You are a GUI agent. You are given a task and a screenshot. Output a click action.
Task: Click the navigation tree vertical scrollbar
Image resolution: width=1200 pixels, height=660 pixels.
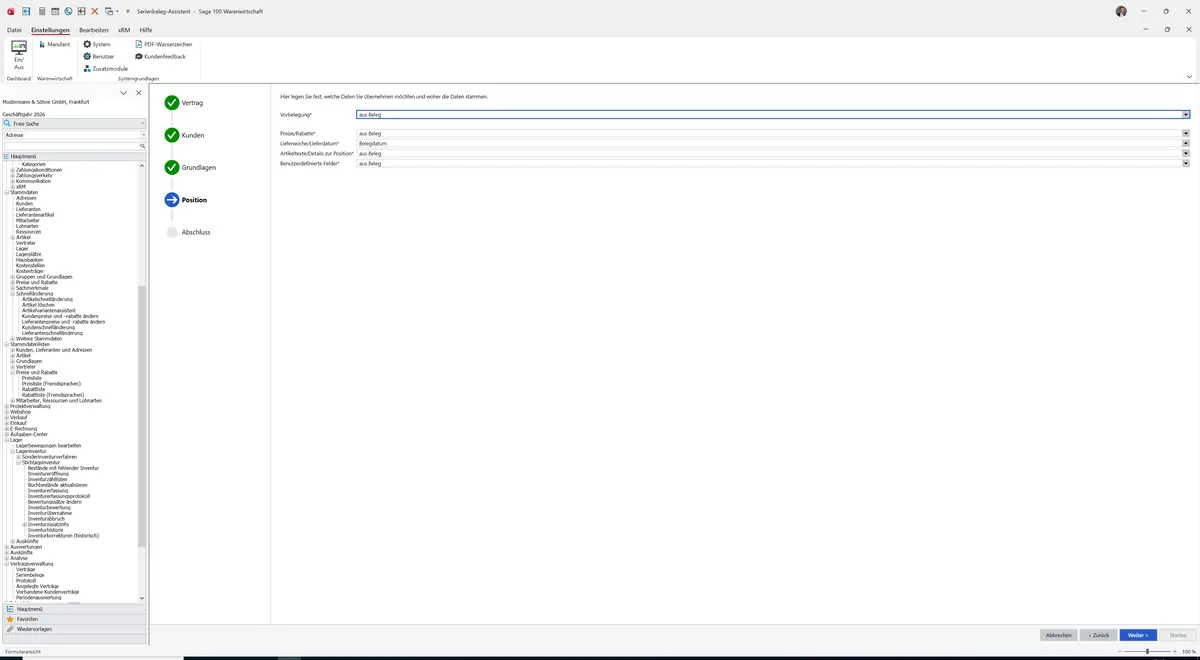142,415
